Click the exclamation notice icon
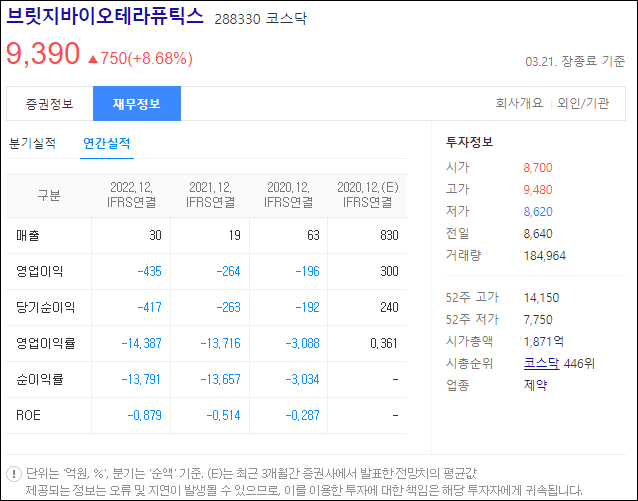This screenshot has width=638, height=501. pos(14,474)
